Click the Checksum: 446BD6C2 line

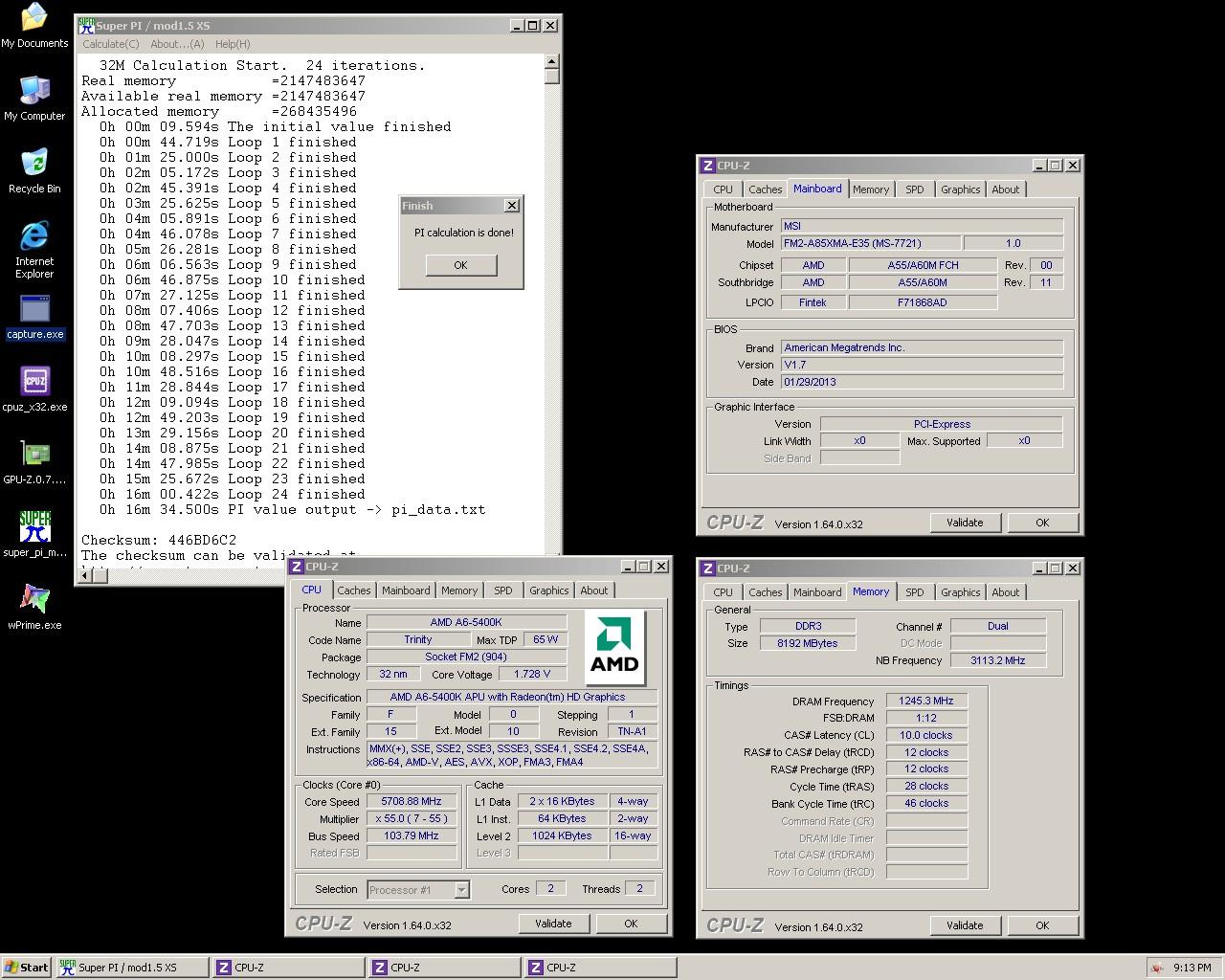click(159, 540)
